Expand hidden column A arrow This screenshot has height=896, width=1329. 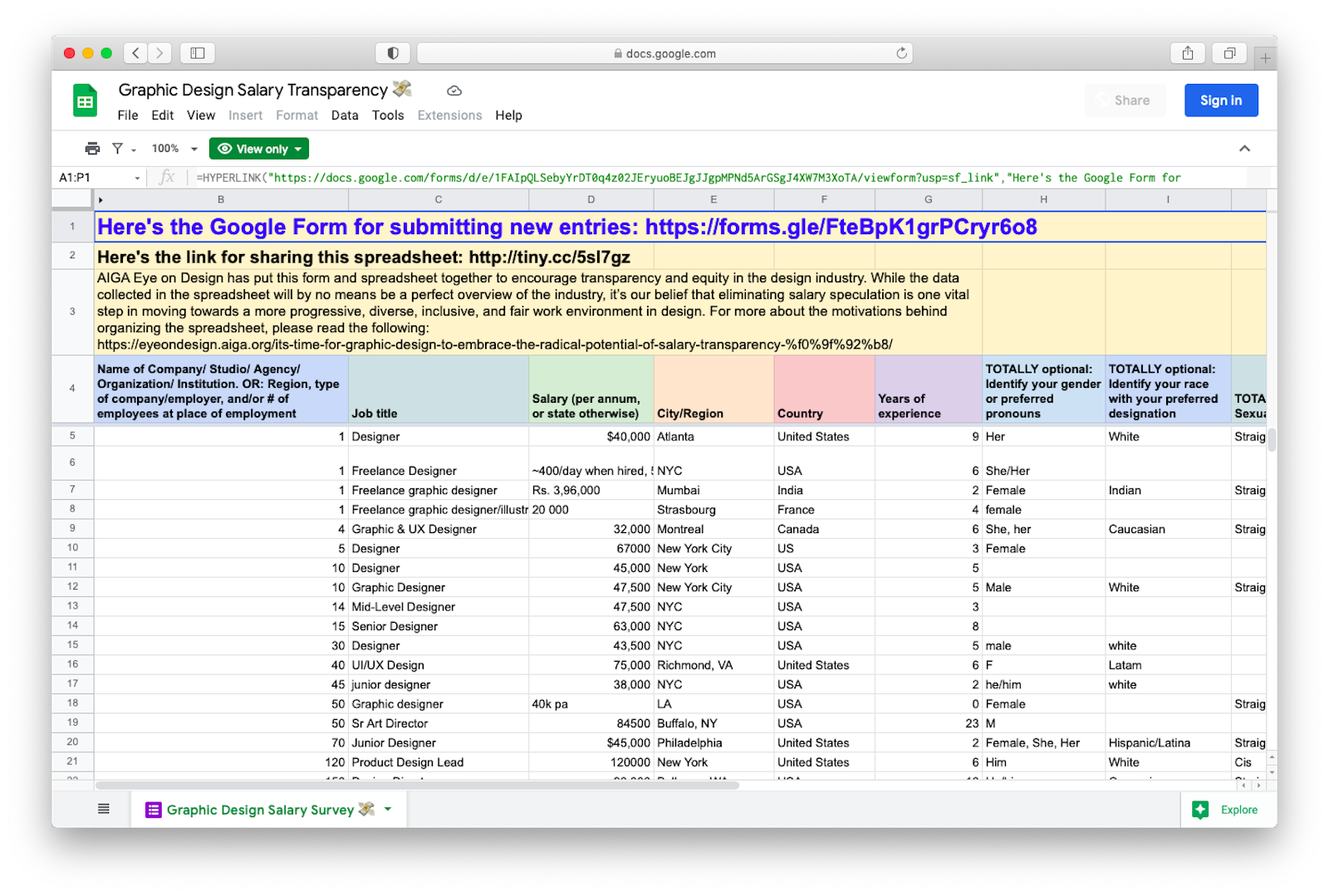(101, 200)
